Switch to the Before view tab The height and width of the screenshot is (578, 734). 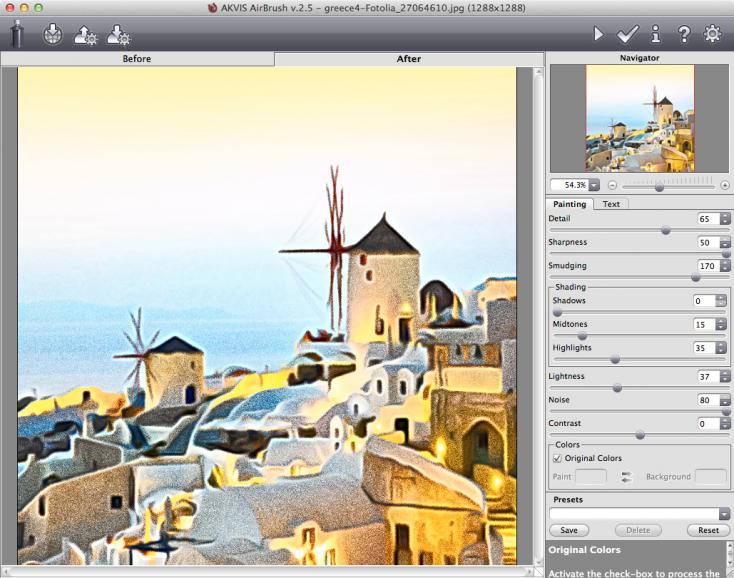click(x=137, y=59)
